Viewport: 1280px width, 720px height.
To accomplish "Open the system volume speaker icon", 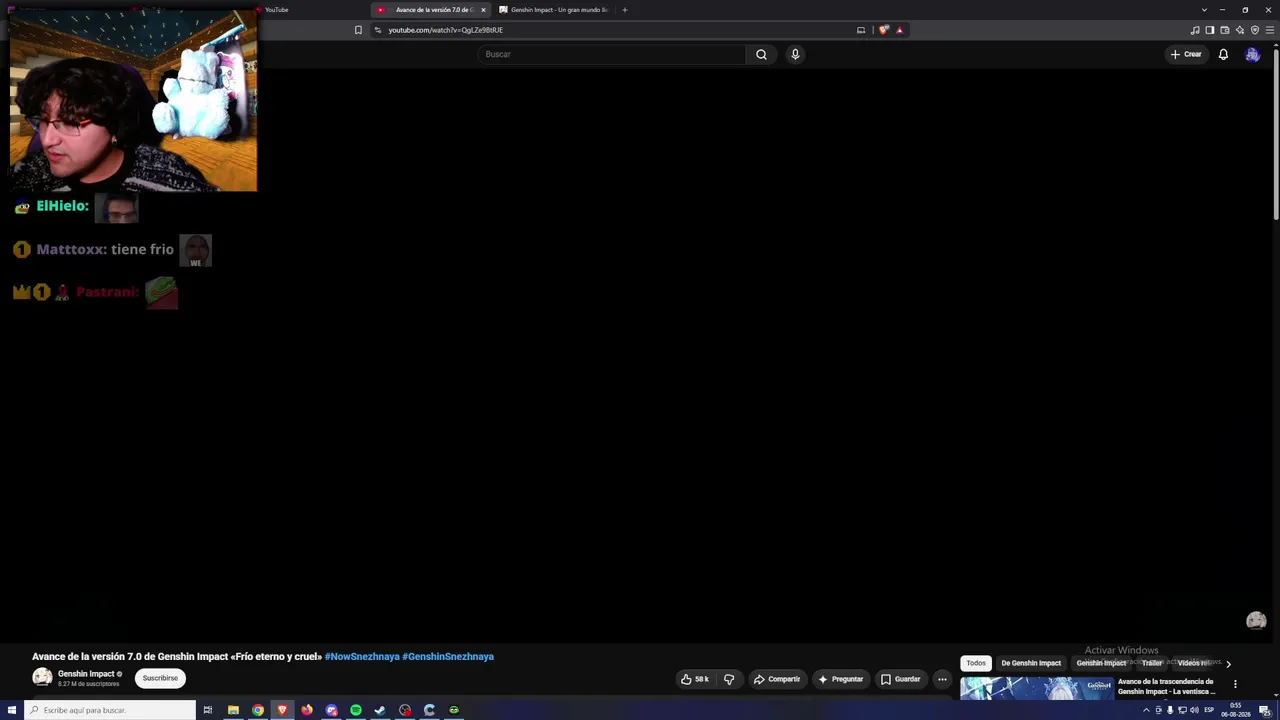I will (x=1194, y=710).
